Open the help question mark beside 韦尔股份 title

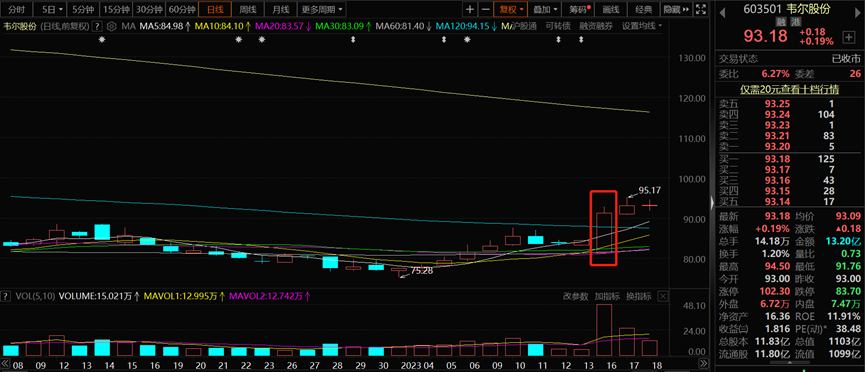(97, 26)
